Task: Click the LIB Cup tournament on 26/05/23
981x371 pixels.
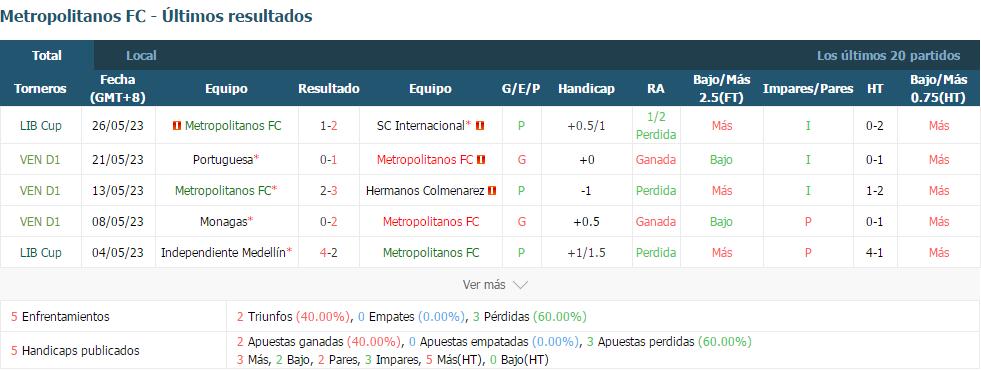Action: [41, 126]
